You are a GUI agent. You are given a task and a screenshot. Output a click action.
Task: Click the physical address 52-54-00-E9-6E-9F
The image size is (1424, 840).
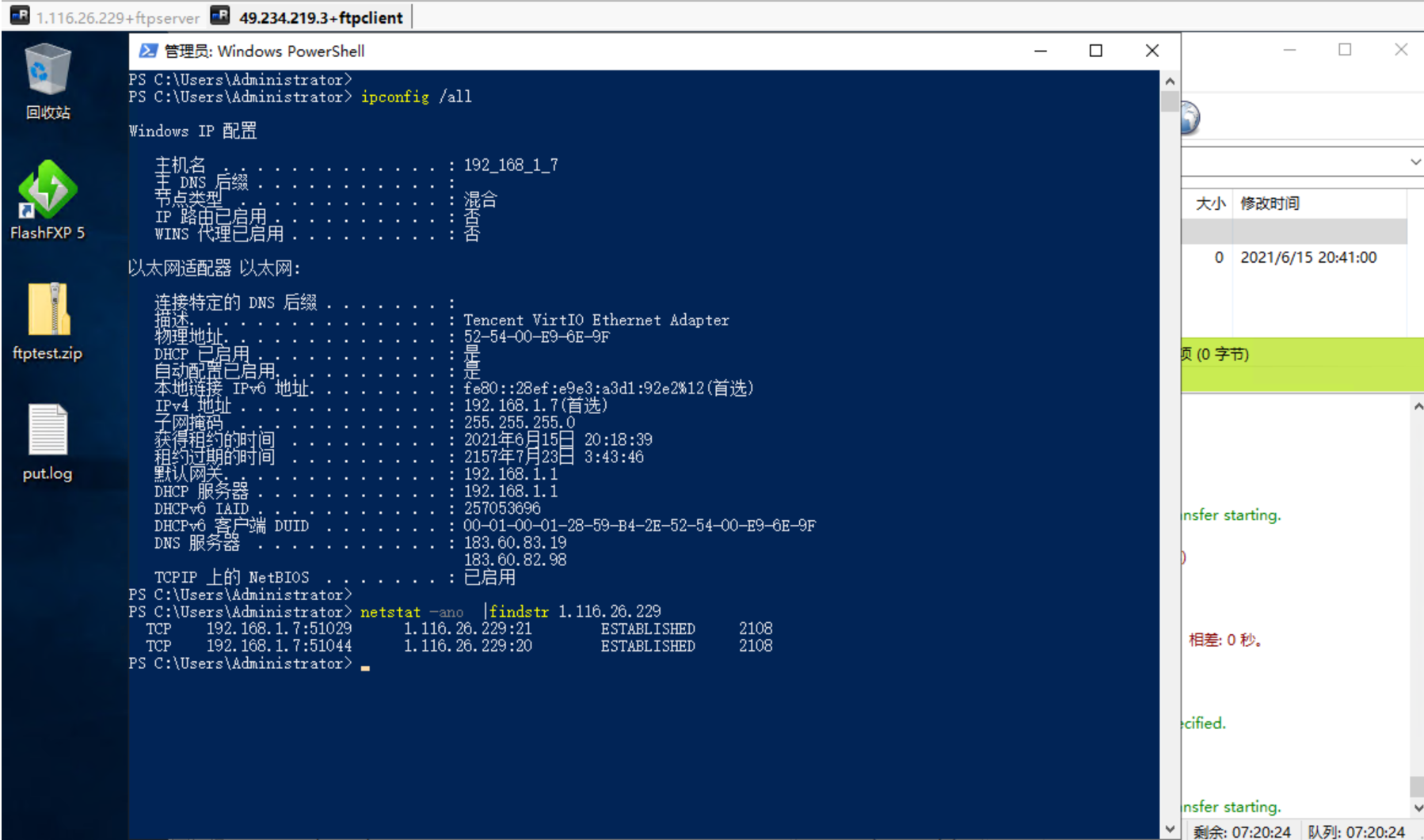536,337
